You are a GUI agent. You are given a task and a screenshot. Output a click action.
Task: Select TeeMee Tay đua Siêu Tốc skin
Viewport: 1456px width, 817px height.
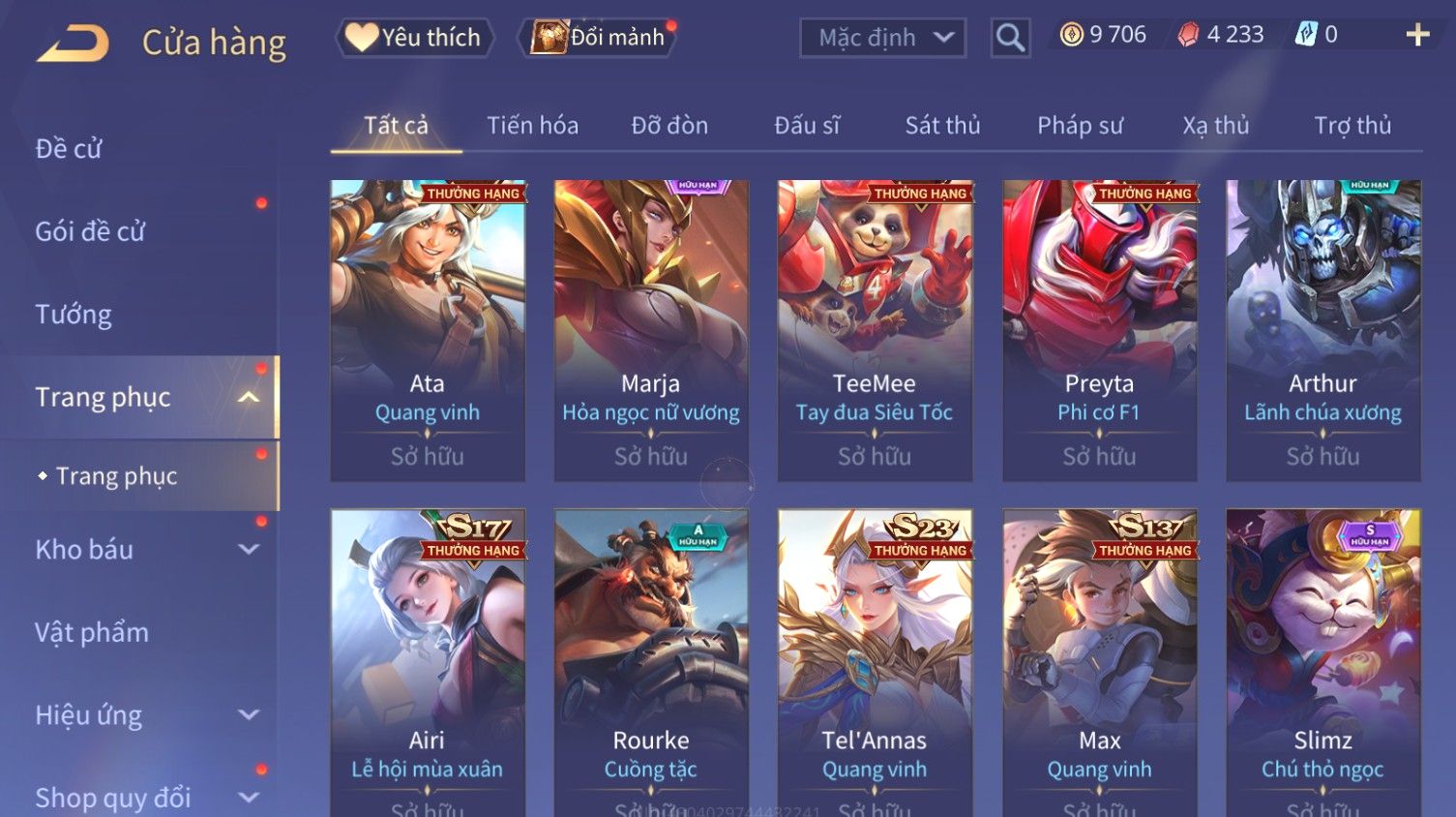tap(875, 330)
